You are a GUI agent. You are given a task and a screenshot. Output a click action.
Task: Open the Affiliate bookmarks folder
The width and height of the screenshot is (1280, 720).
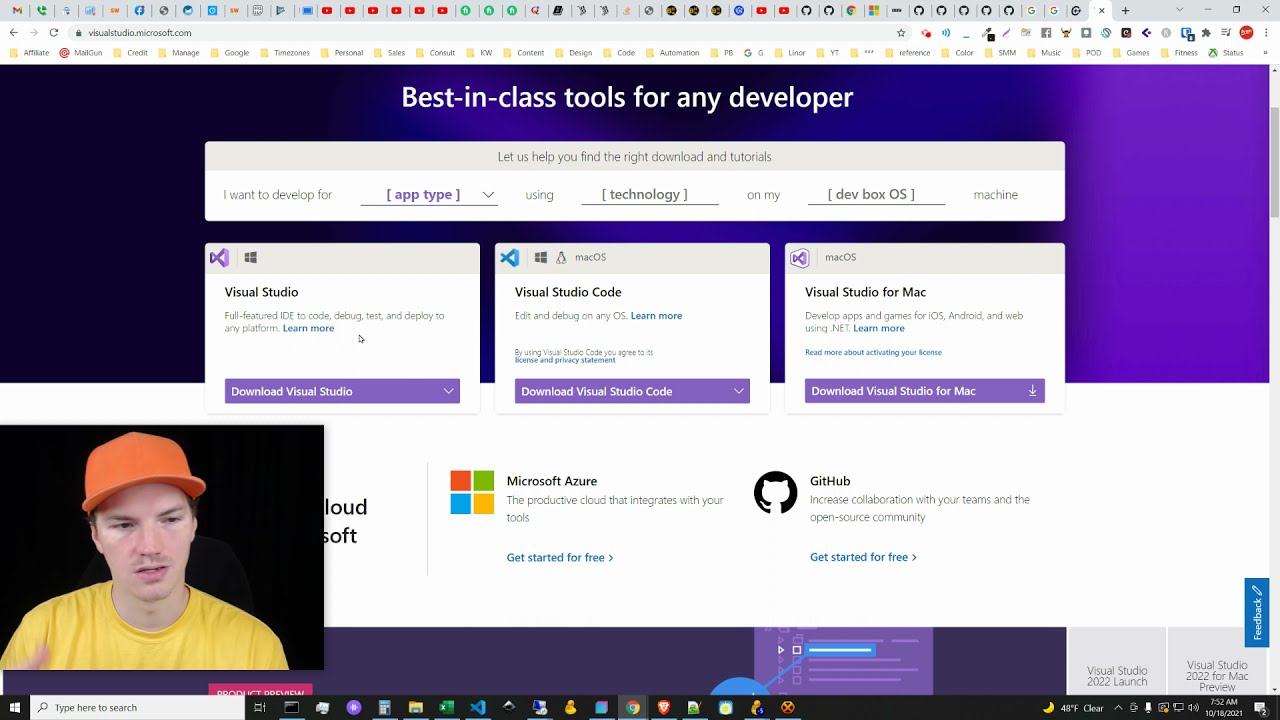pyautogui.click(x=30, y=53)
